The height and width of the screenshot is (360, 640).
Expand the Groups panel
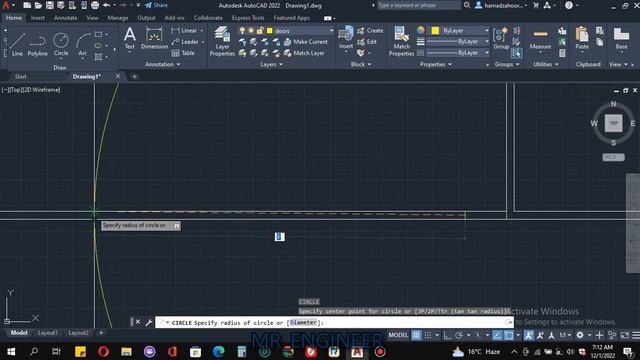click(507, 64)
